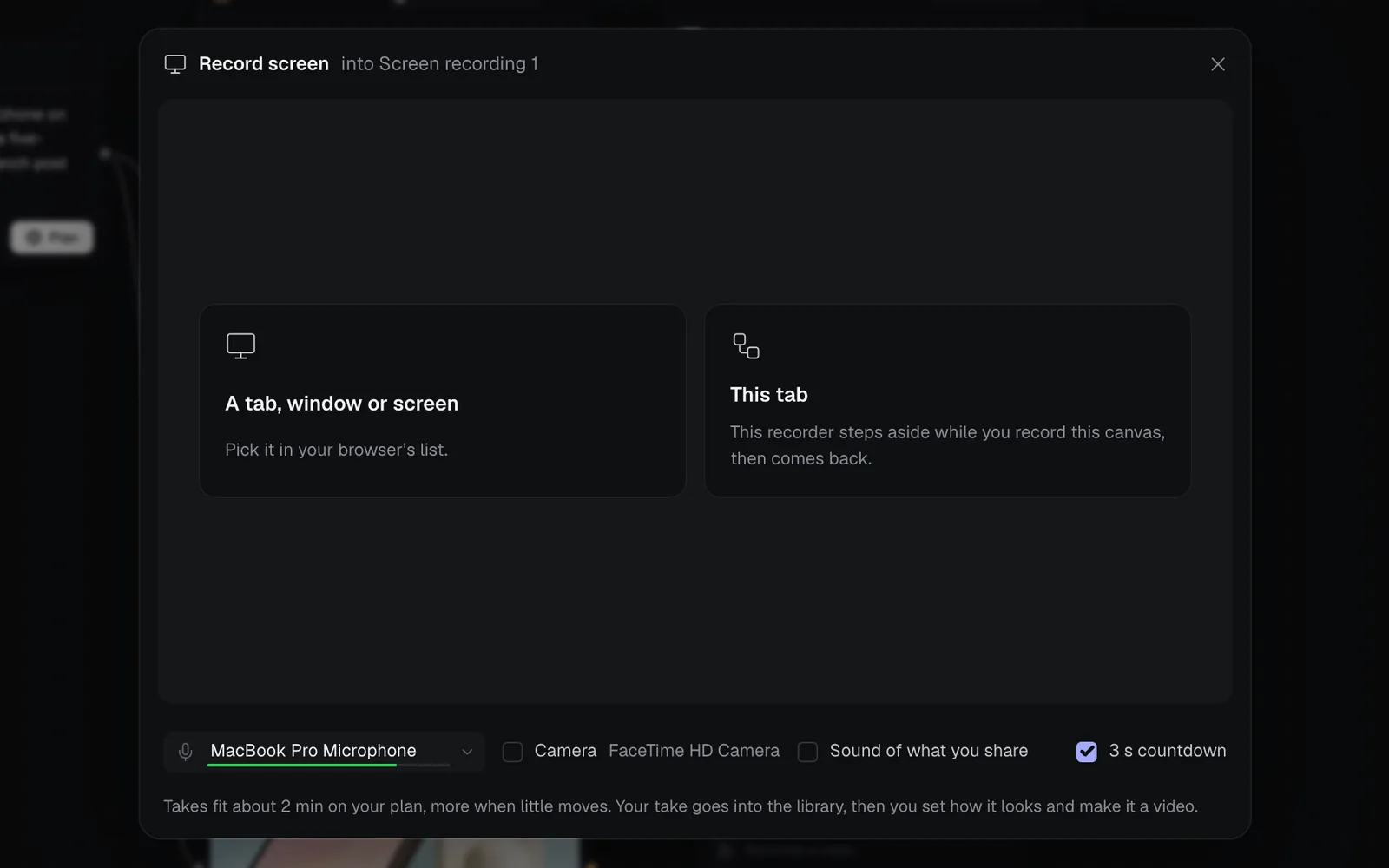Choose FaceTime HD Camera device label
Image resolution: width=1389 pixels, height=868 pixels.
point(694,751)
